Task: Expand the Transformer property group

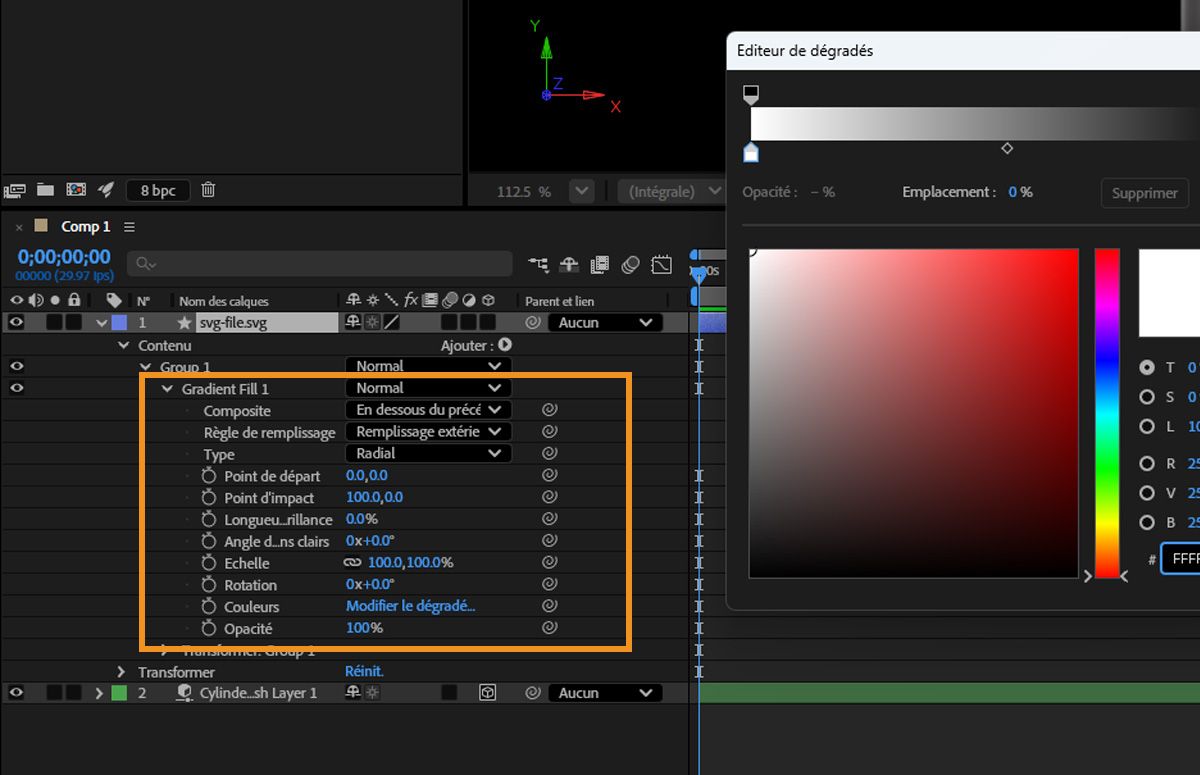Action: (122, 672)
